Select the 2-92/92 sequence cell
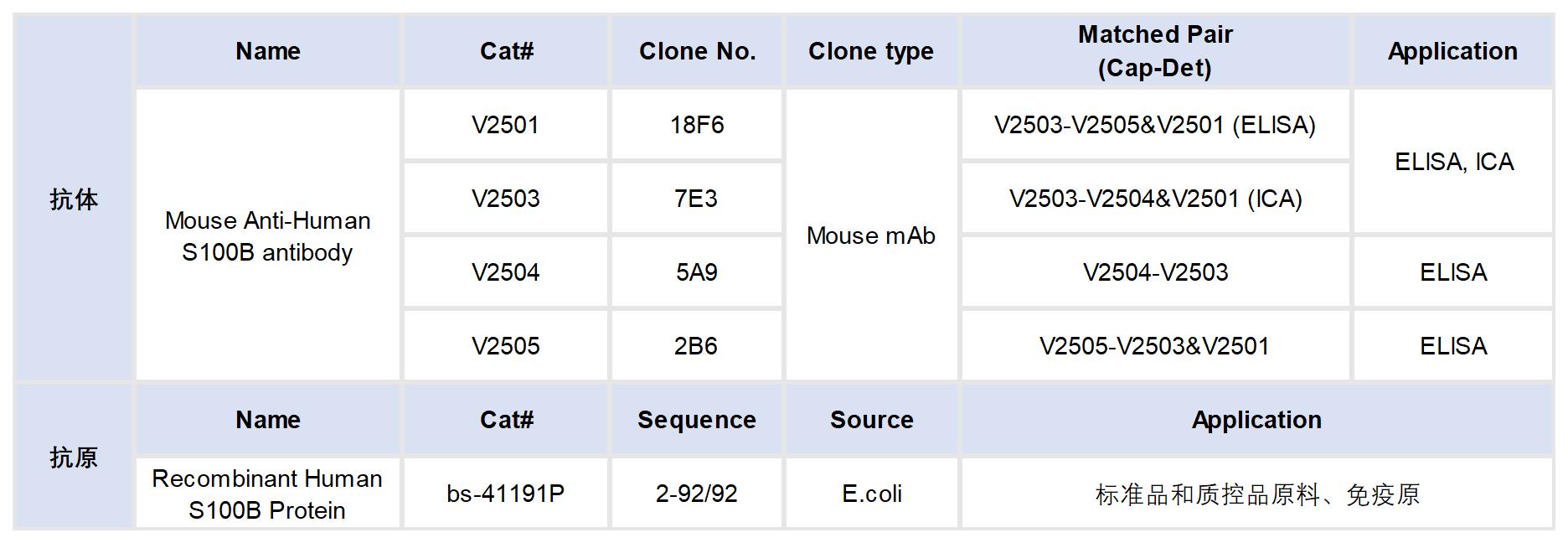The width and height of the screenshot is (1568, 543). pos(696,494)
